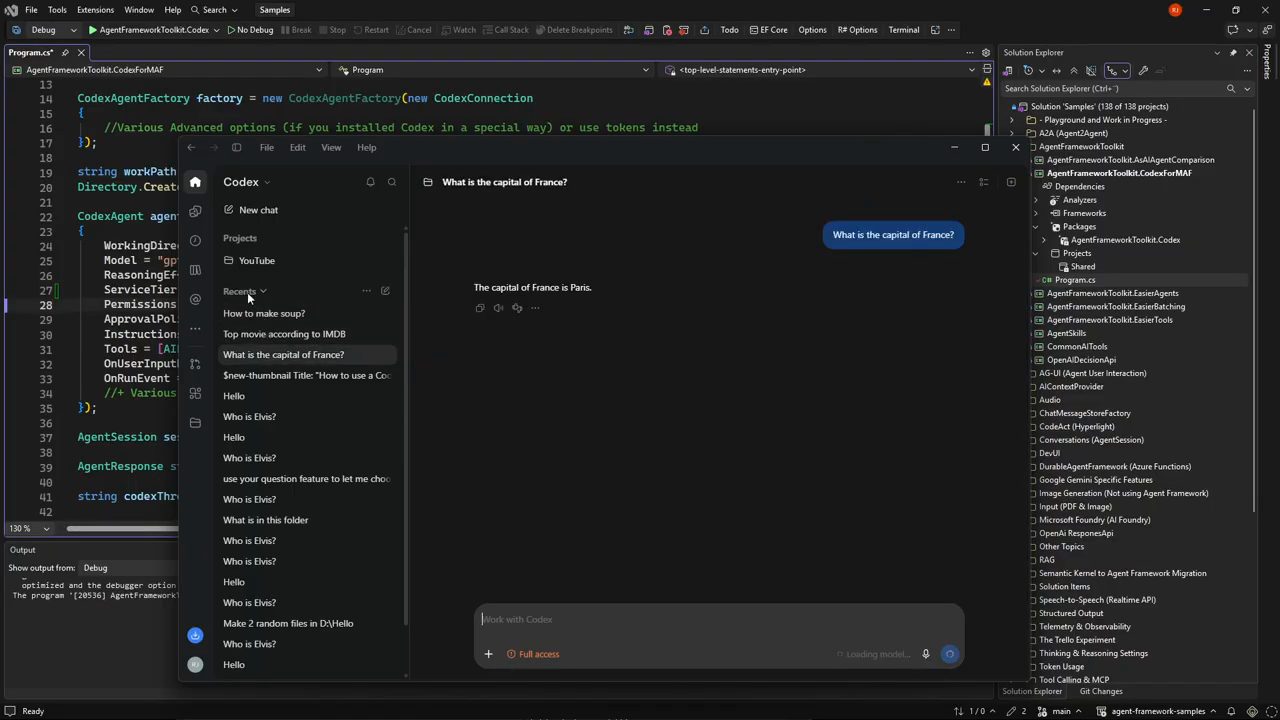Screen dimensions: 1280x720
Task: Open the '@' mentions icon in Codex rail
Action: tap(195, 299)
